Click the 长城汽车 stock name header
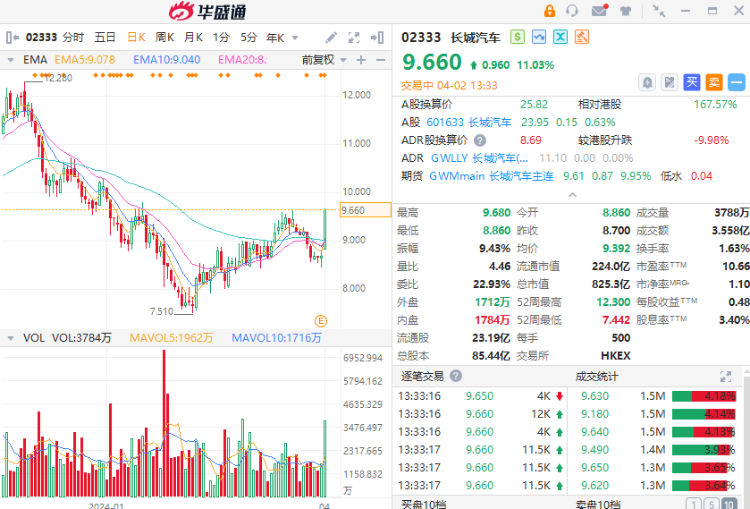 475,37
